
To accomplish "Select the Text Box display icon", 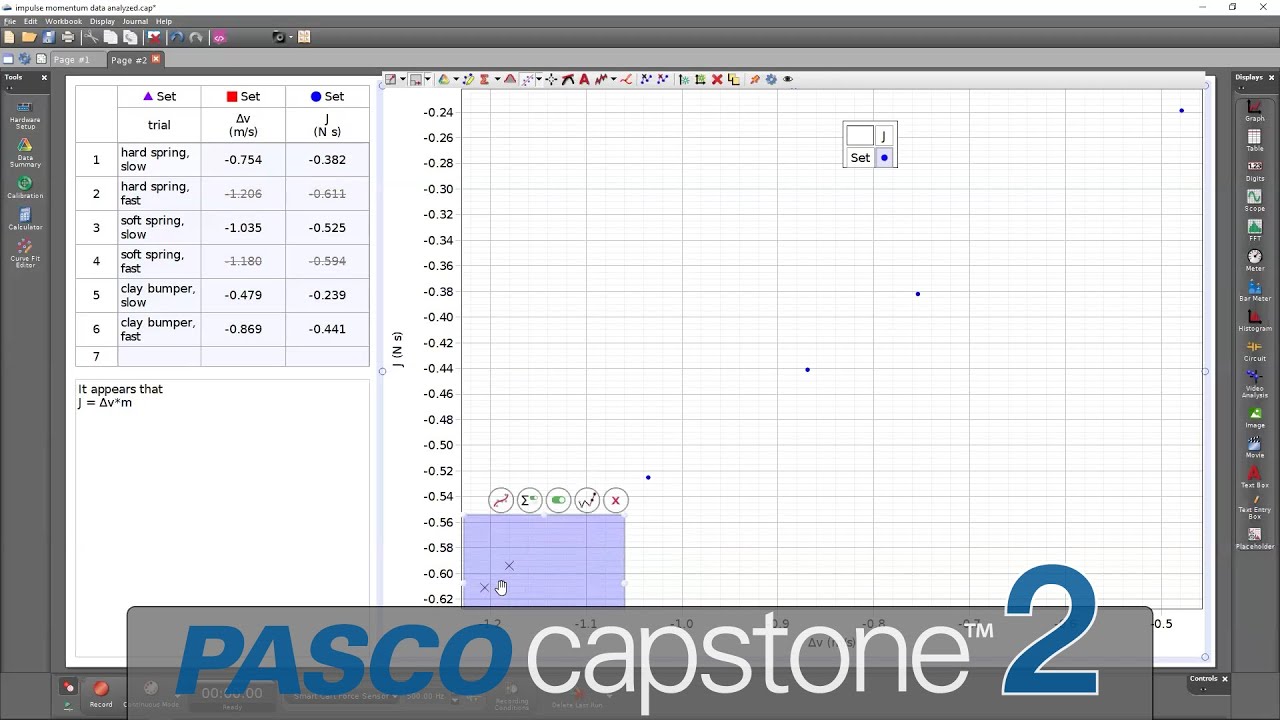I will click(x=1254, y=476).
